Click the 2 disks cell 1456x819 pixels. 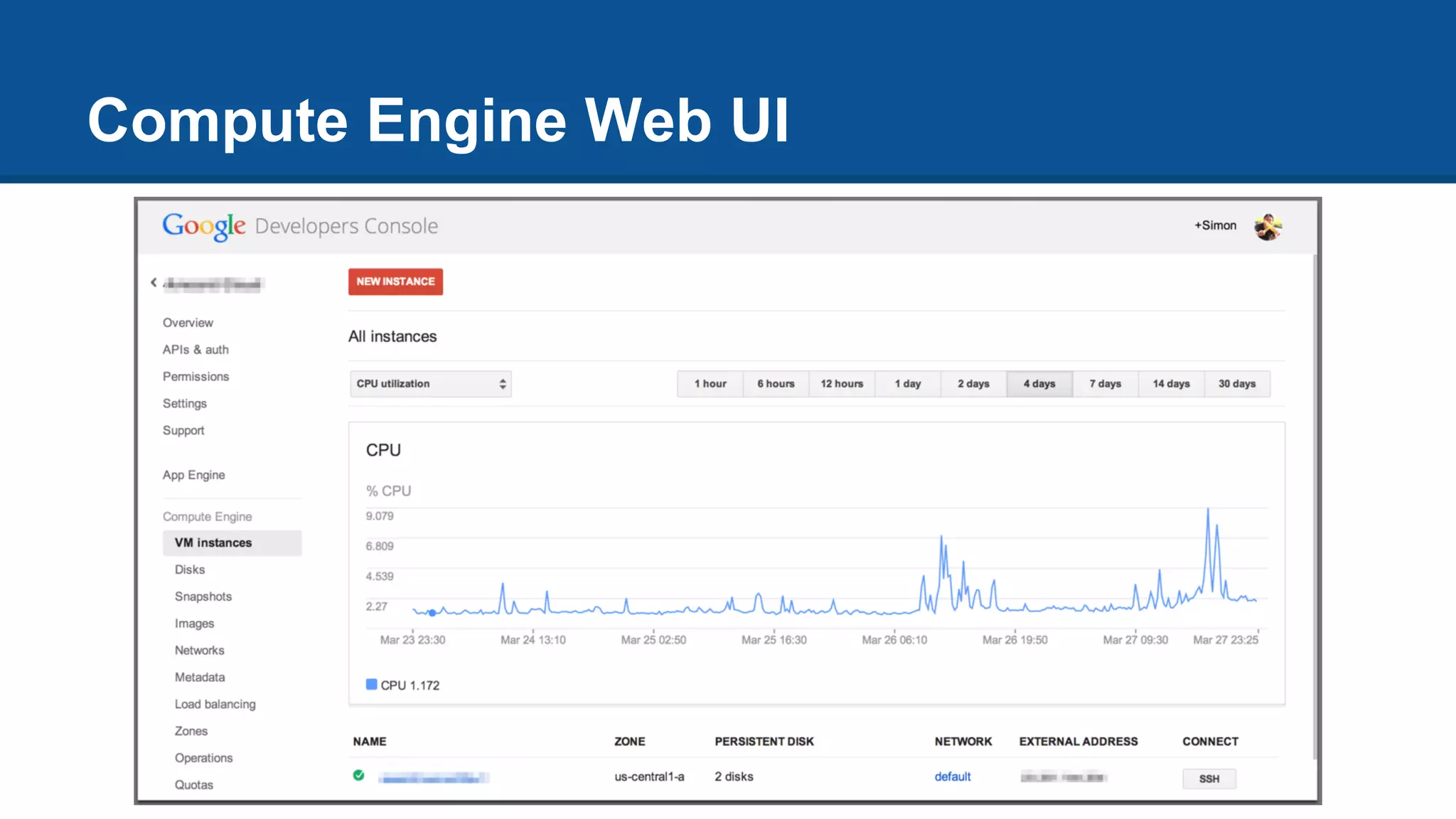(734, 777)
